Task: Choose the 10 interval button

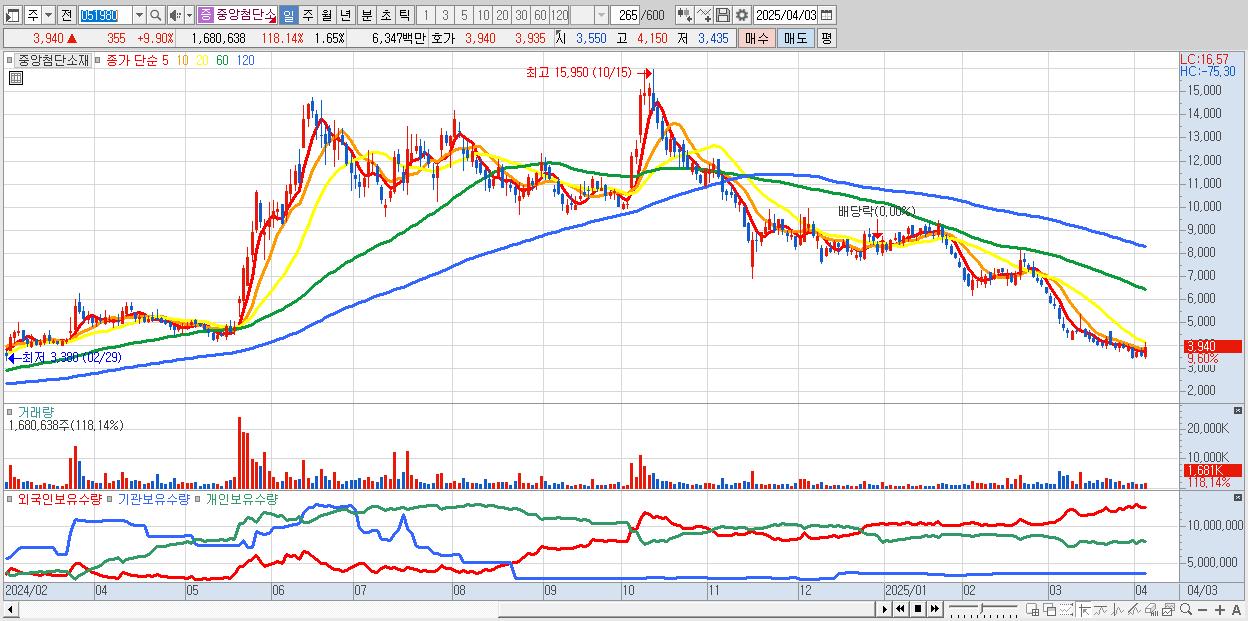Action: pos(483,15)
